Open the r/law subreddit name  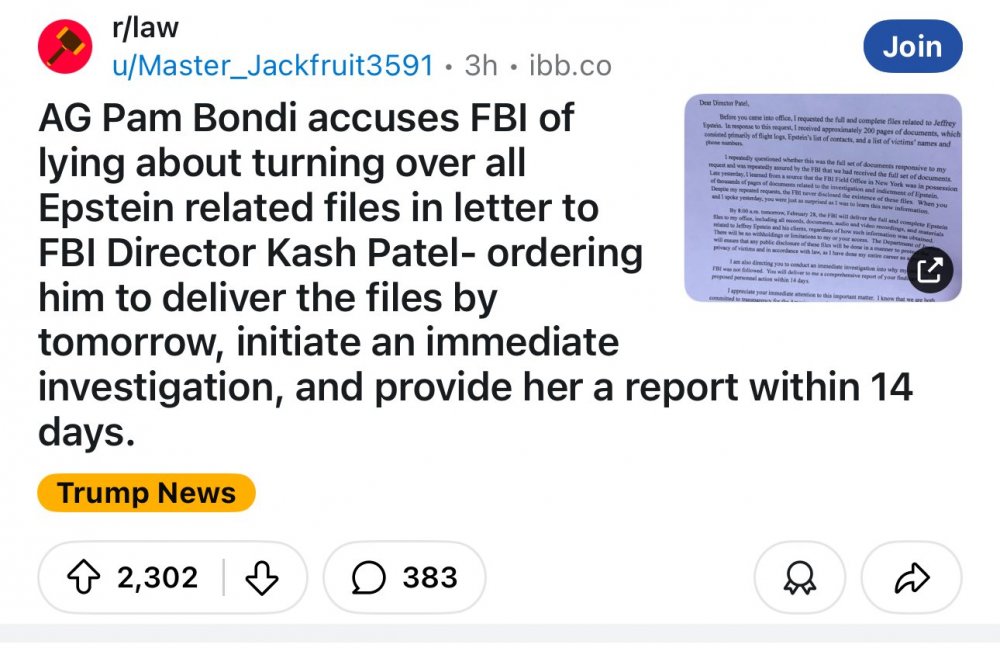pos(145,29)
